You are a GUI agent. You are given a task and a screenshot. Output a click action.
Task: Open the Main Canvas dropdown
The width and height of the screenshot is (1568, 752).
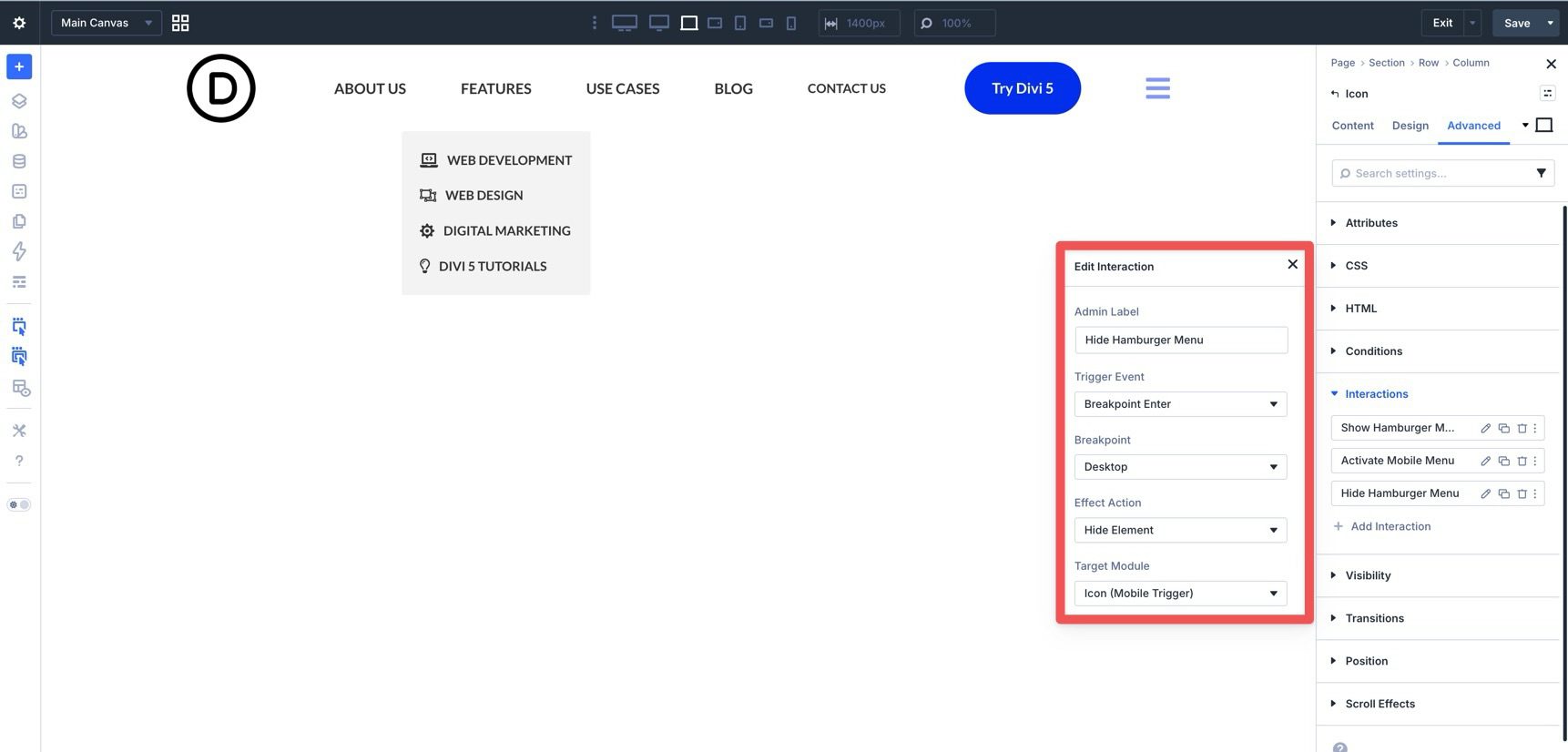pos(107,23)
